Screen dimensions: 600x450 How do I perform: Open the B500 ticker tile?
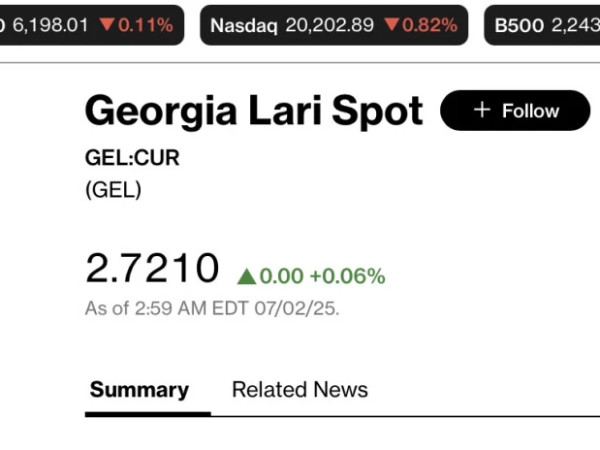pos(542,25)
